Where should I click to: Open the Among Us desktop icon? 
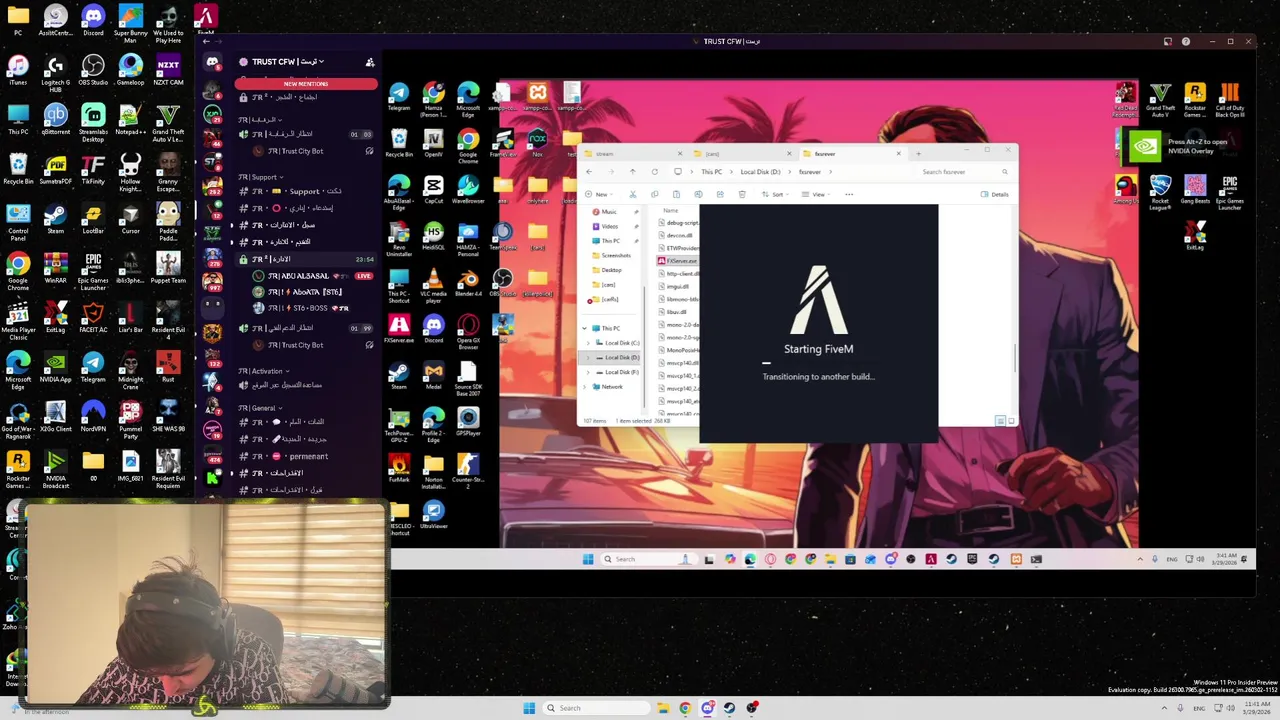(1126, 190)
